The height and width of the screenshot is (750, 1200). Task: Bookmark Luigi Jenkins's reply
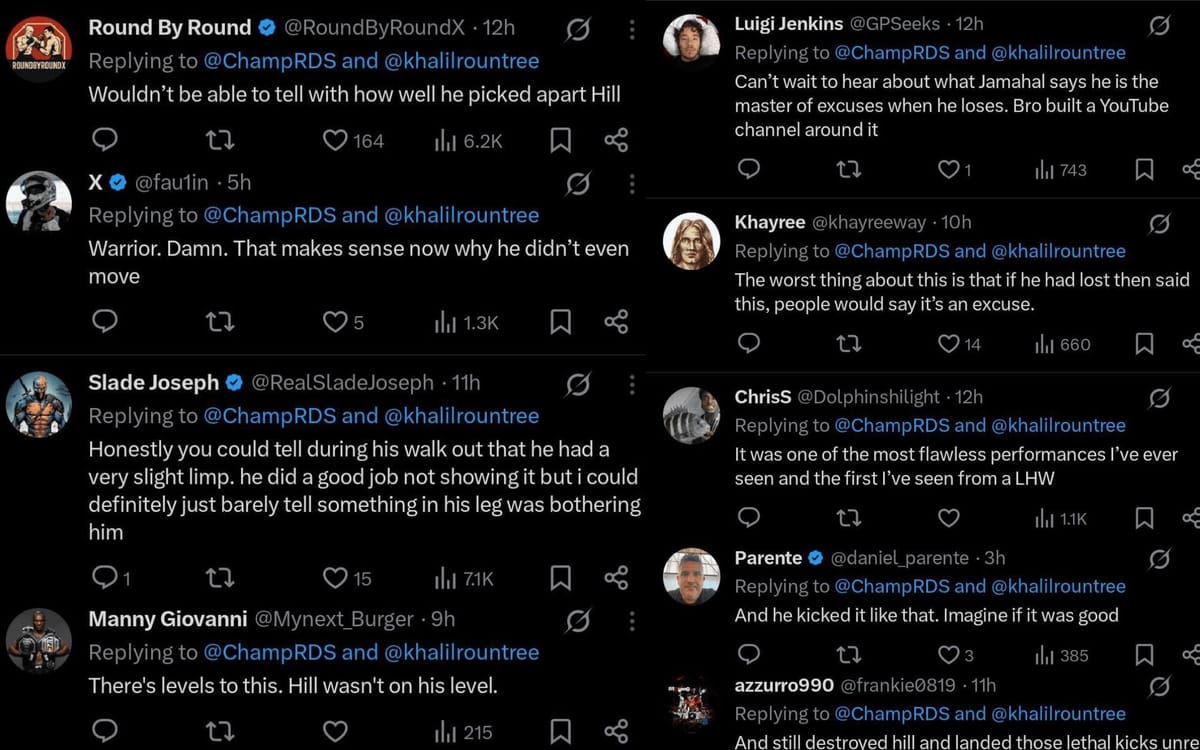pyautogui.click(x=1144, y=170)
